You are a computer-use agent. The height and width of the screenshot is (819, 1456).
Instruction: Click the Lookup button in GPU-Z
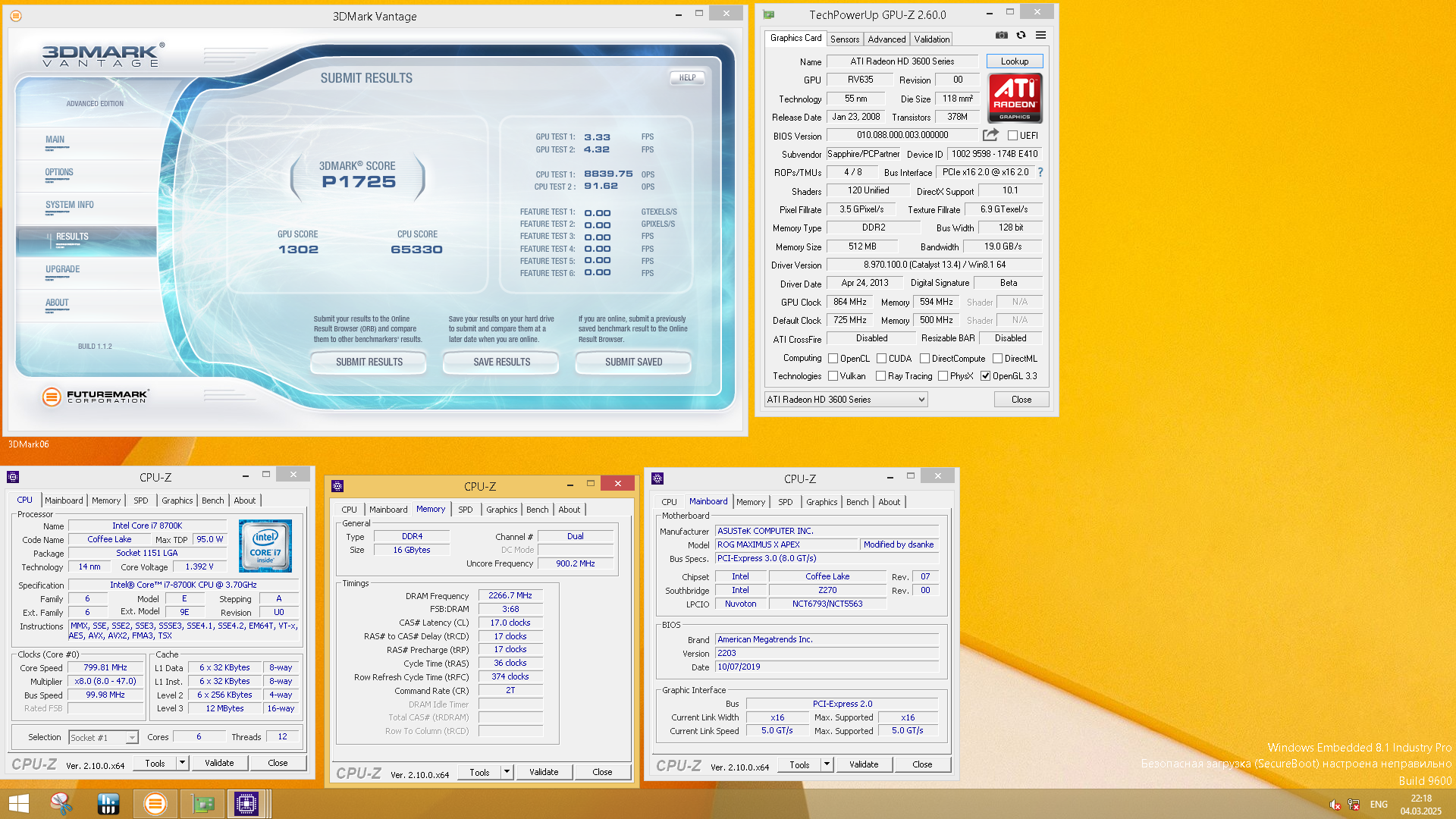point(1015,61)
